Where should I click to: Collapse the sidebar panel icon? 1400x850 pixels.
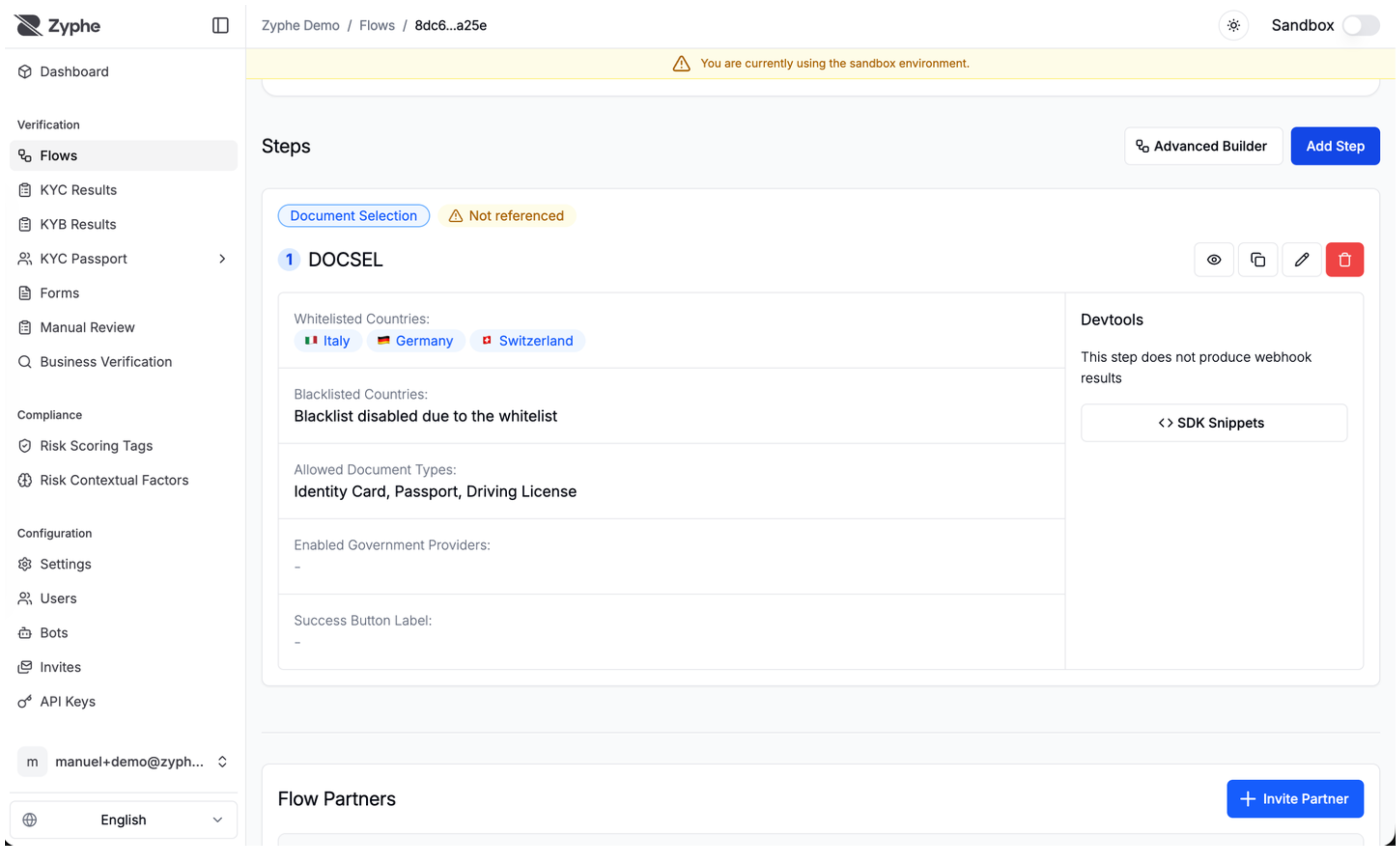pyautogui.click(x=220, y=25)
